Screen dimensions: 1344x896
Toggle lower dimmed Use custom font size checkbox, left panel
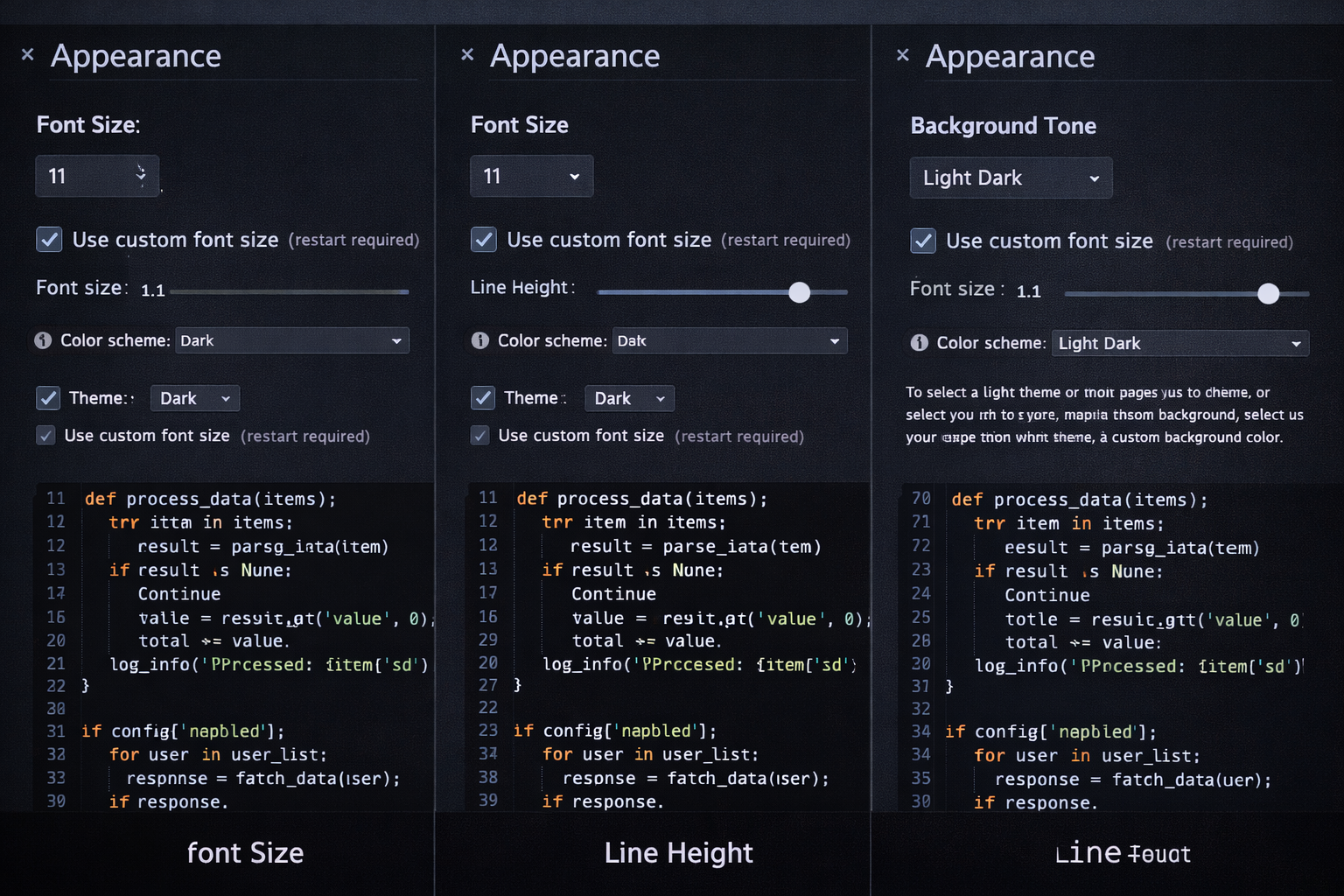coord(45,435)
